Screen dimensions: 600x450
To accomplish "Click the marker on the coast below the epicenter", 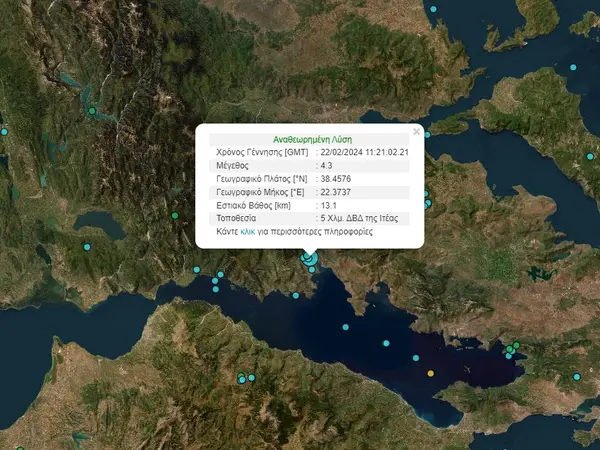I will [x=296, y=296].
